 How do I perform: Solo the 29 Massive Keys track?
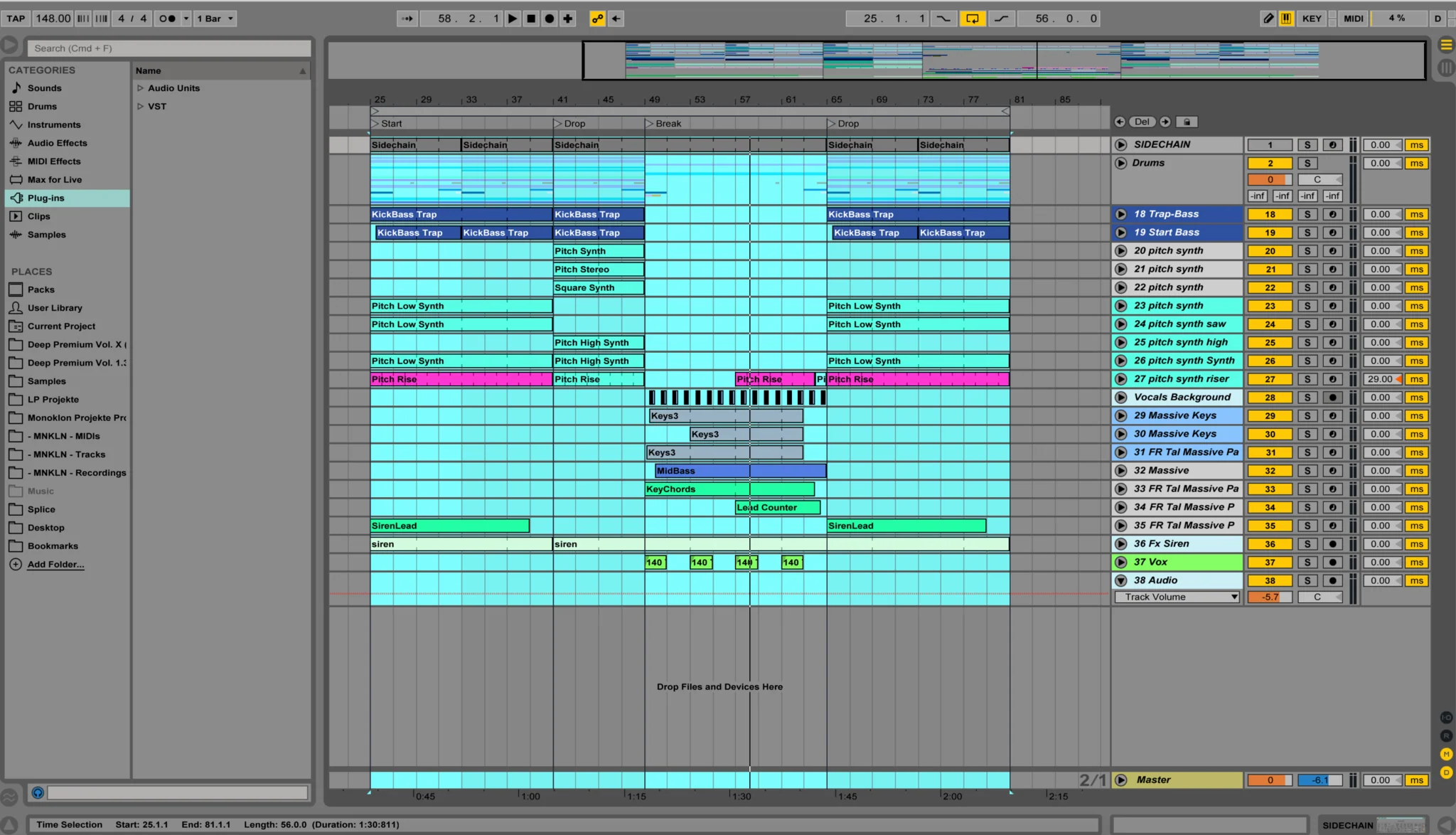(x=1307, y=416)
